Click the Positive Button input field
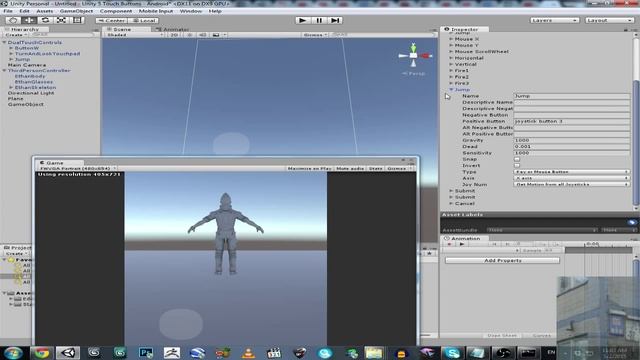The width and height of the screenshot is (640, 360). (571, 121)
